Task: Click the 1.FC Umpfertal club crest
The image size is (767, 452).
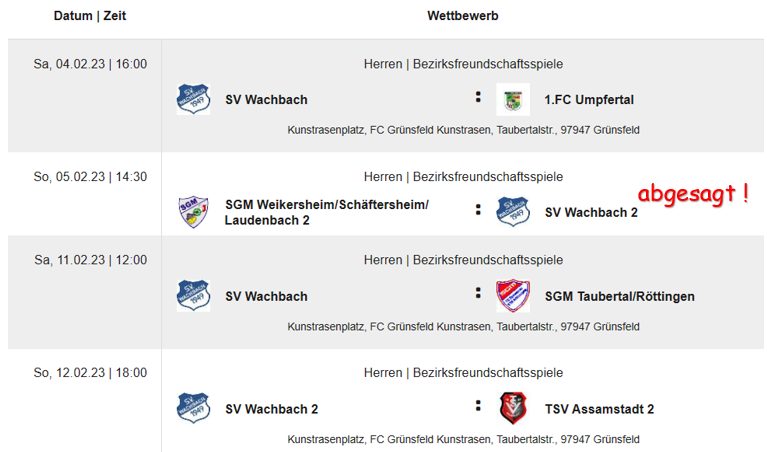Action: (x=513, y=99)
